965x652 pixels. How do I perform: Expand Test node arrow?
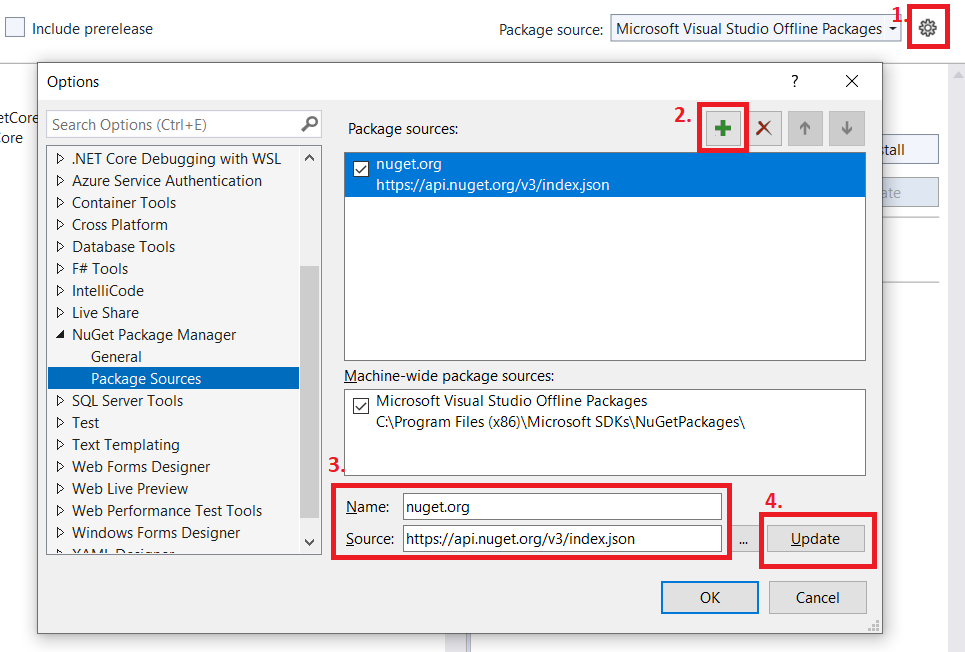60,422
